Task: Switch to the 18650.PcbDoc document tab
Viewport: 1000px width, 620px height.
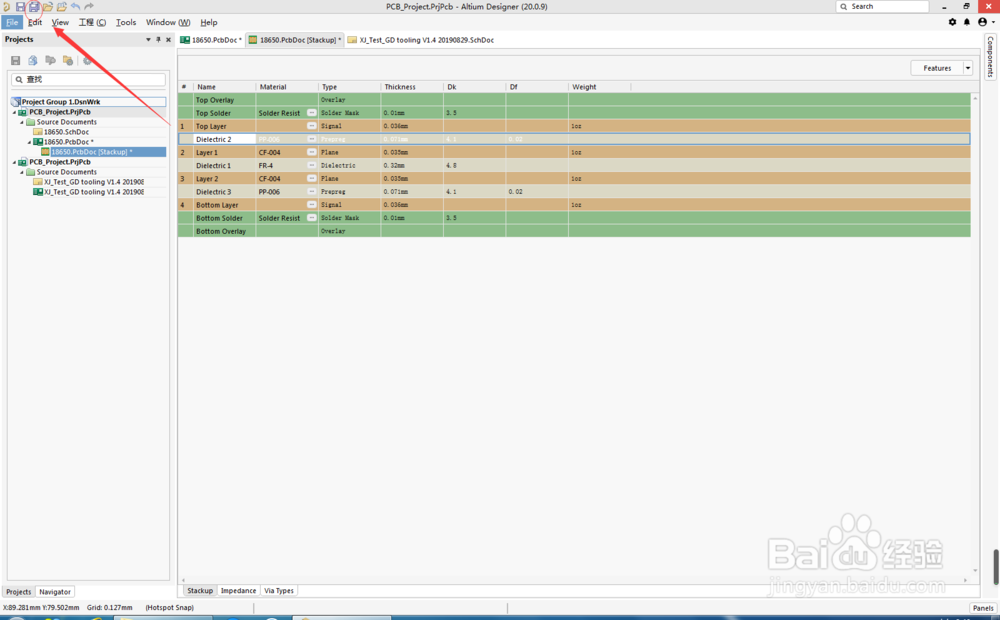Action: pyautogui.click(x=211, y=40)
